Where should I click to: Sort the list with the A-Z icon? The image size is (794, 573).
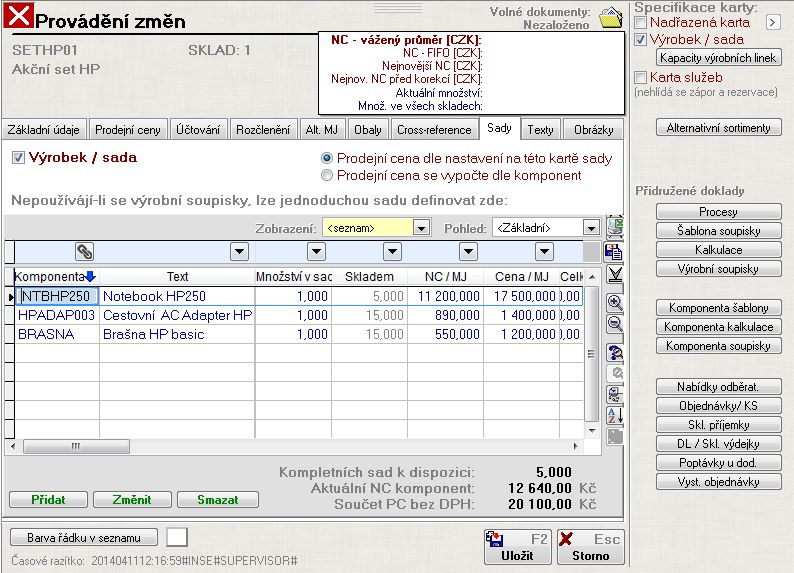(x=615, y=416)
